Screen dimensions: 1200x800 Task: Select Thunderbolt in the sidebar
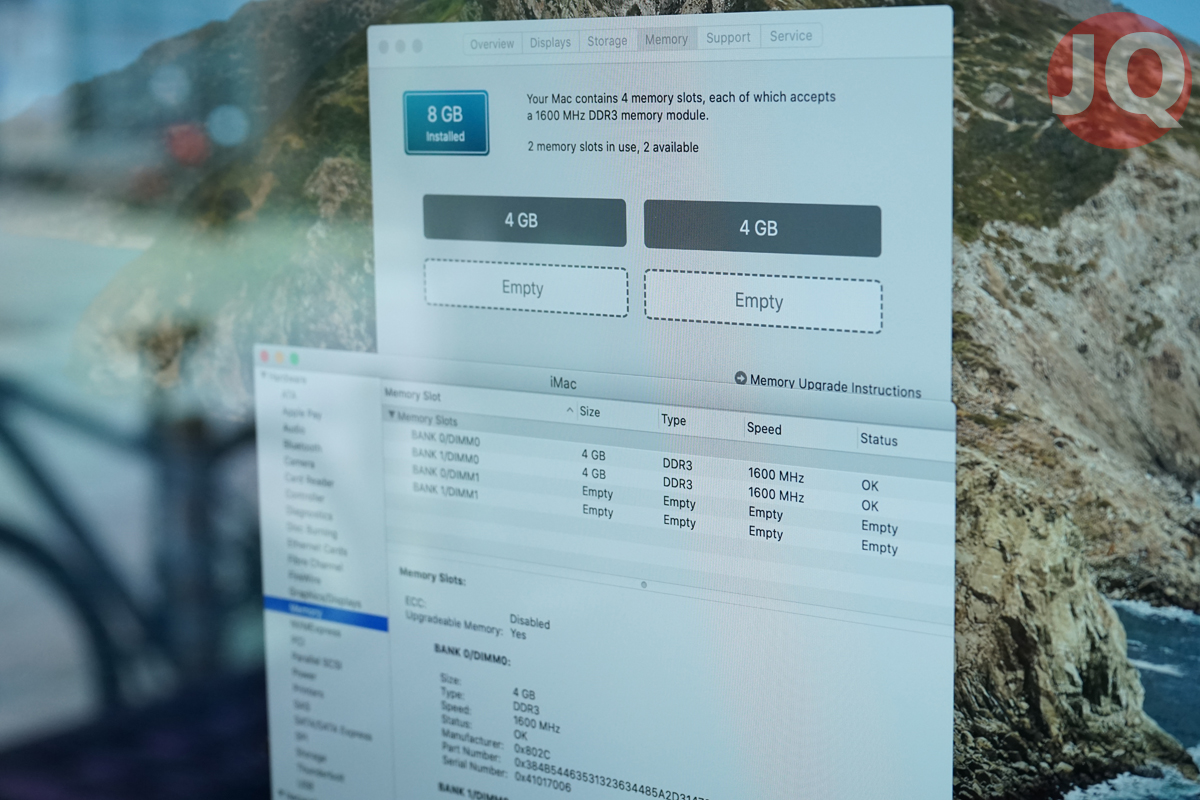[x=319, y=775]
